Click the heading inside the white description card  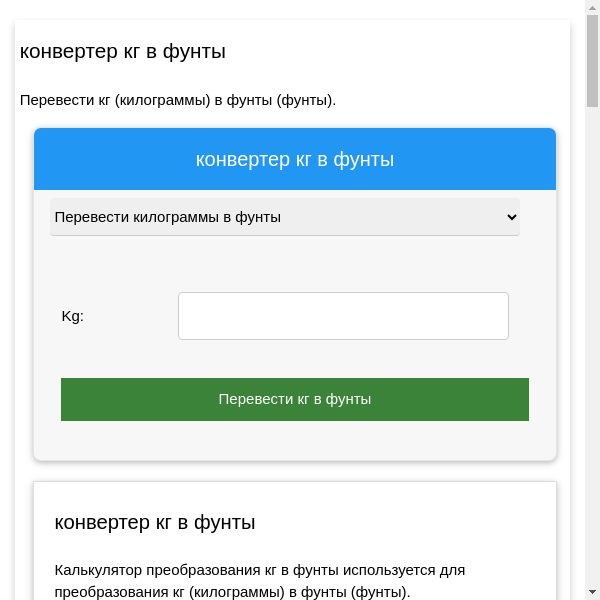point(155,522)
